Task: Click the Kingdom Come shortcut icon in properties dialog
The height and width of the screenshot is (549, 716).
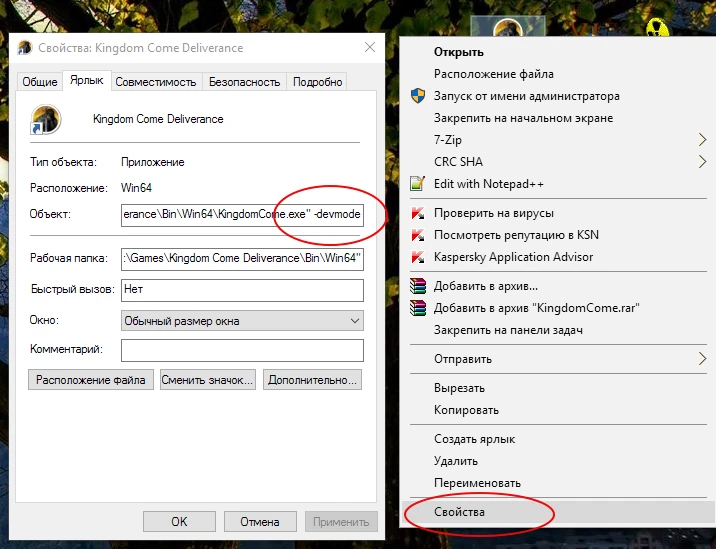Action: 46,119
